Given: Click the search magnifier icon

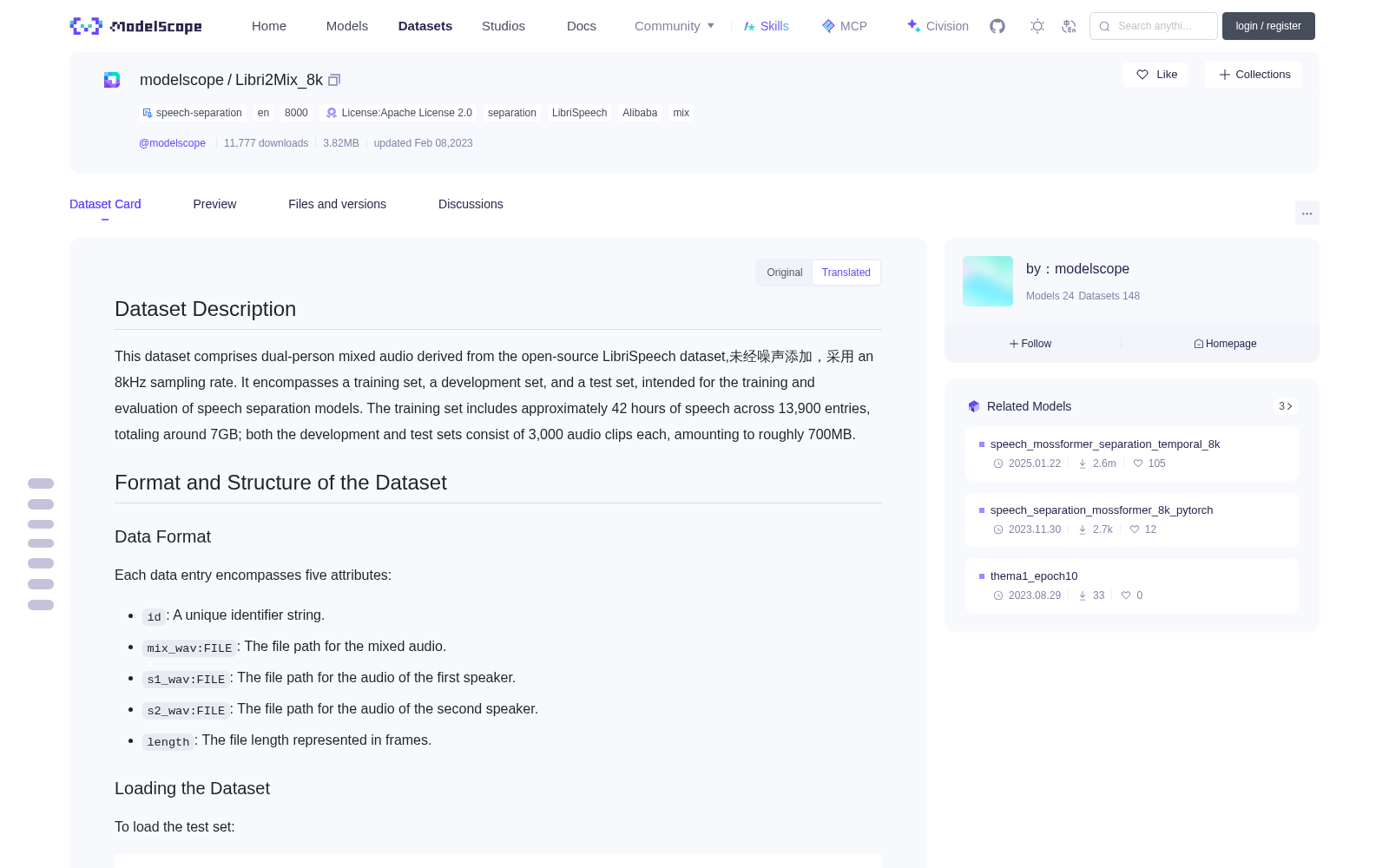Looking at the screenshot, I should (1105, 26).
